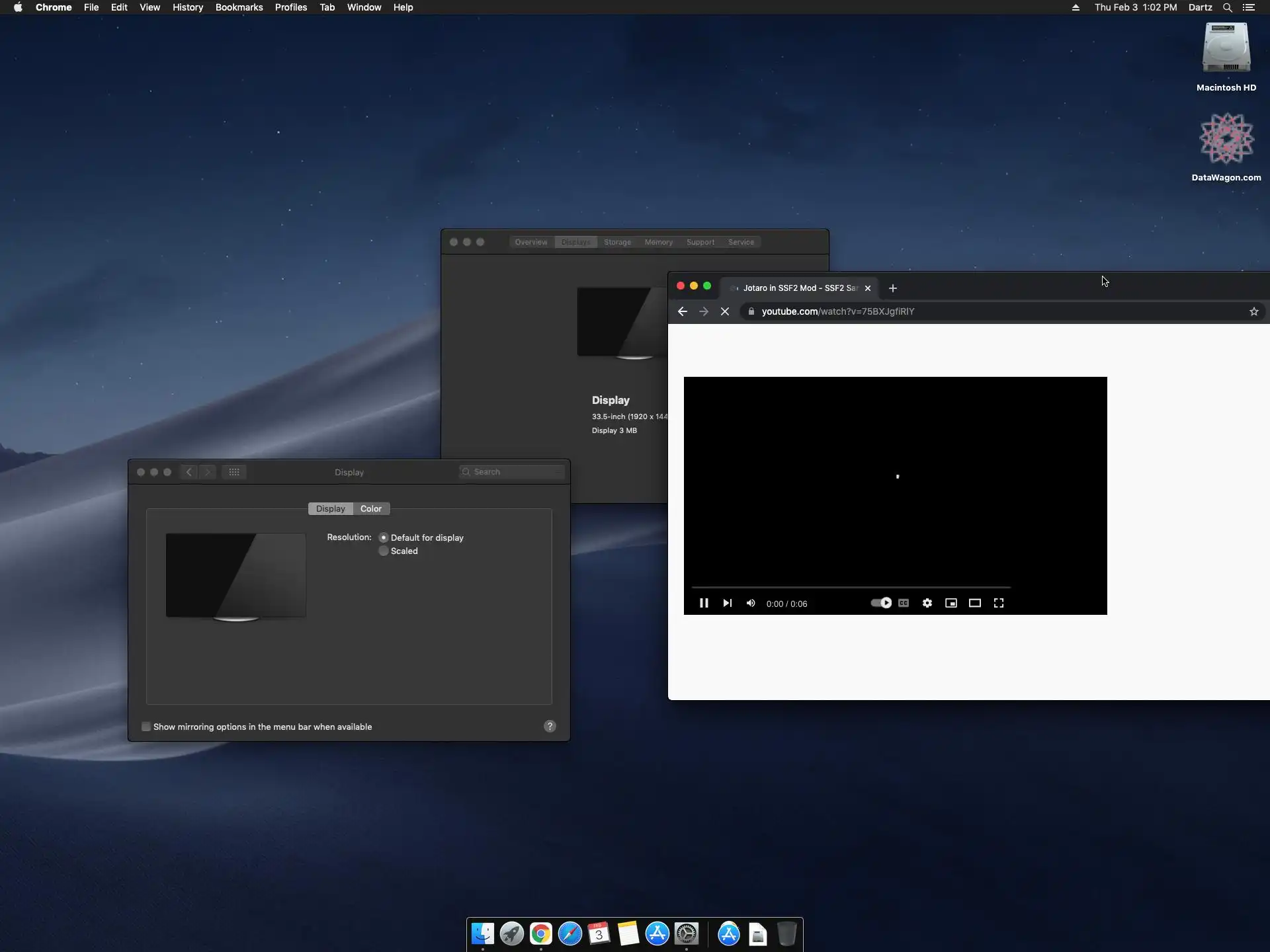Bookmark this page with the star

click(x=1253, y=311)
